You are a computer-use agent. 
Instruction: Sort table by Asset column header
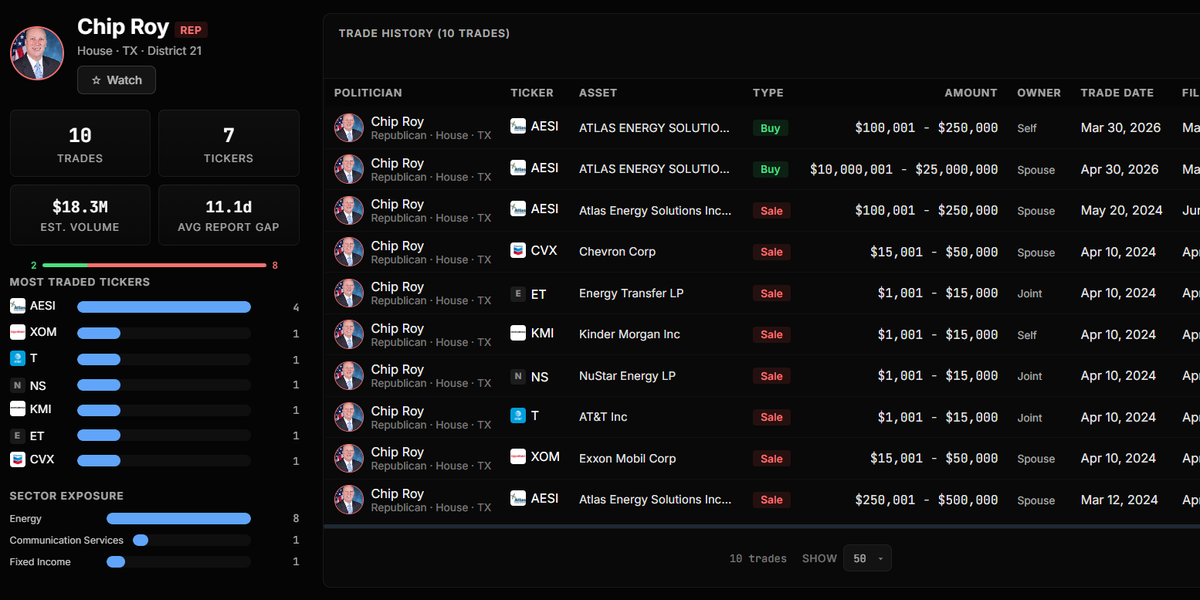pos(598,93)
